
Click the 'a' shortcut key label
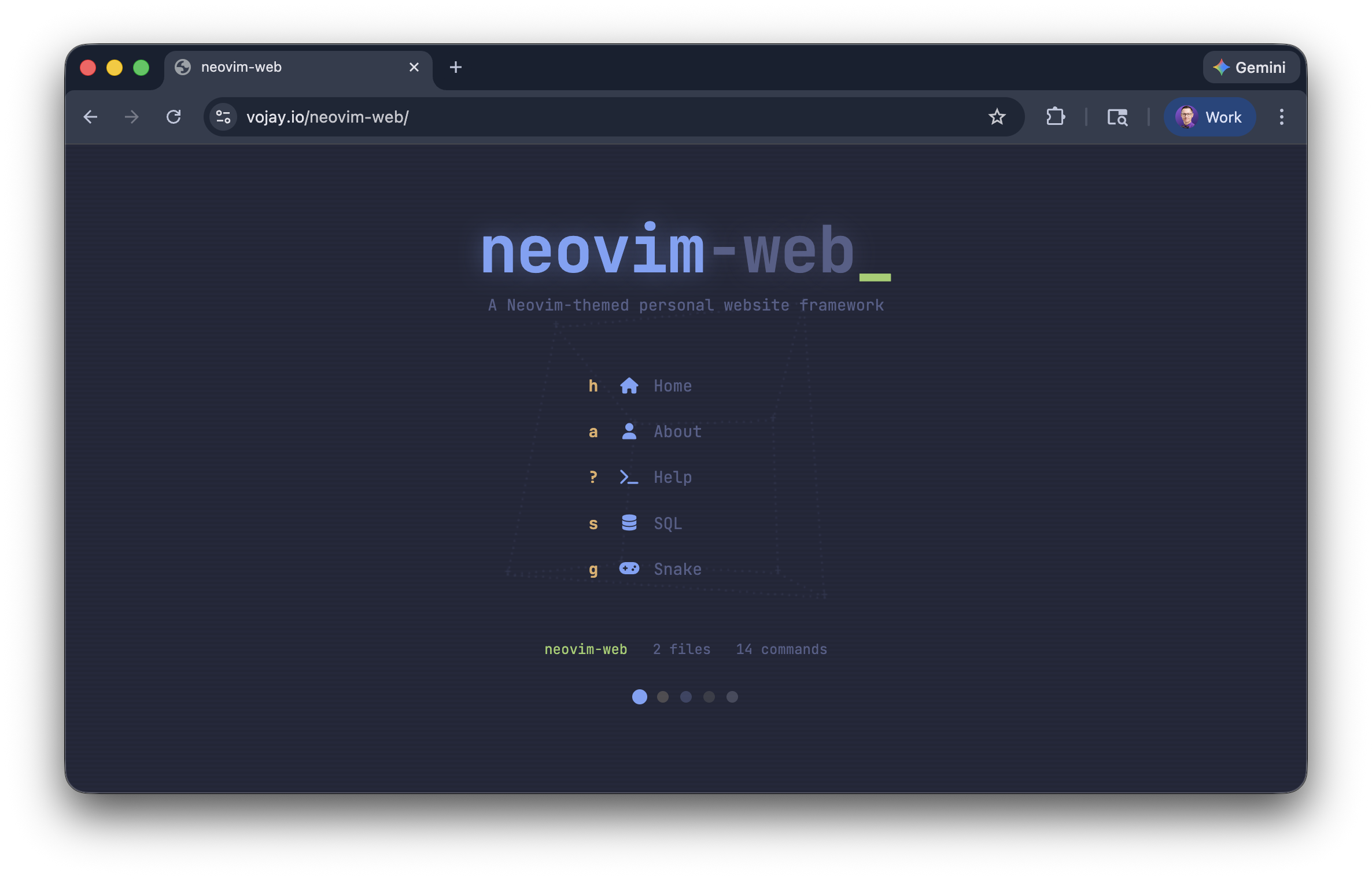coord(593,431)
